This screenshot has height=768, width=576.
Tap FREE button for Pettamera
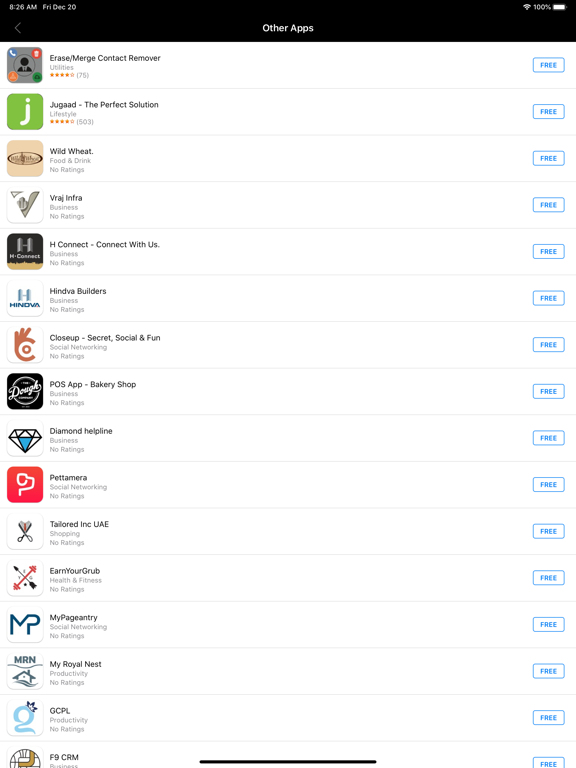pyautogui.click(x=549, y=484)
